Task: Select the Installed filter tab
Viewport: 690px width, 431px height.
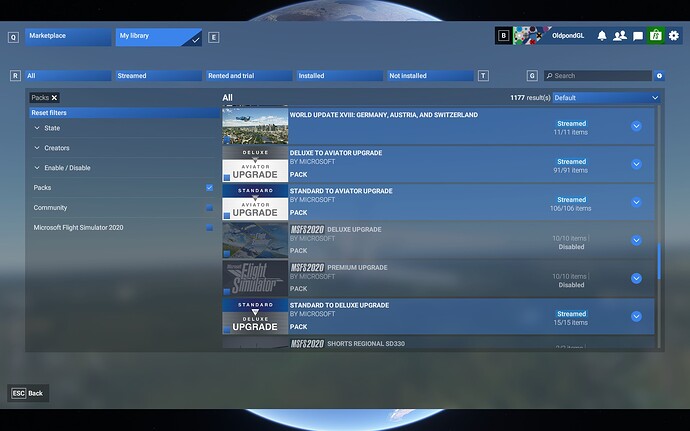Action: pos(340,76)
